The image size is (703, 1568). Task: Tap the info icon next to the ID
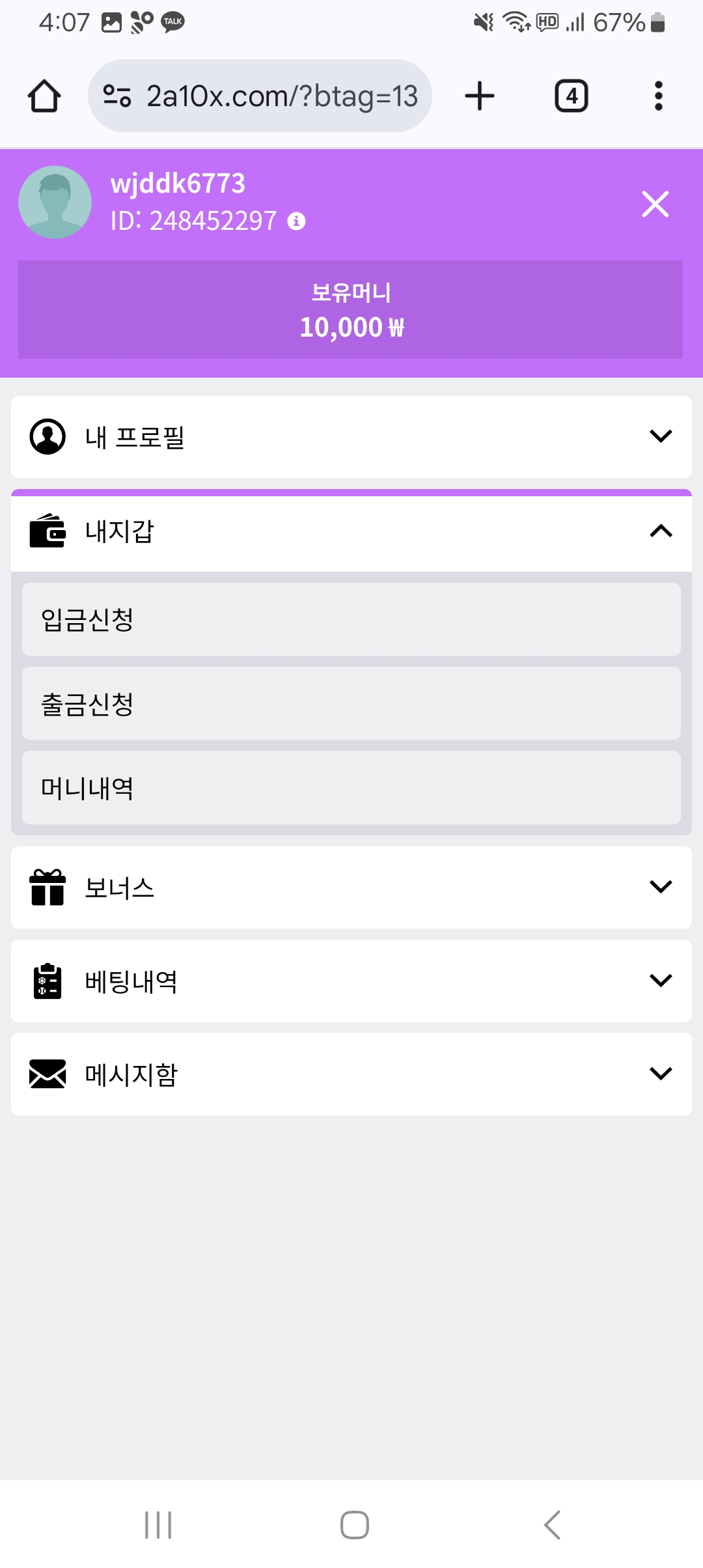tap(297, 221)
